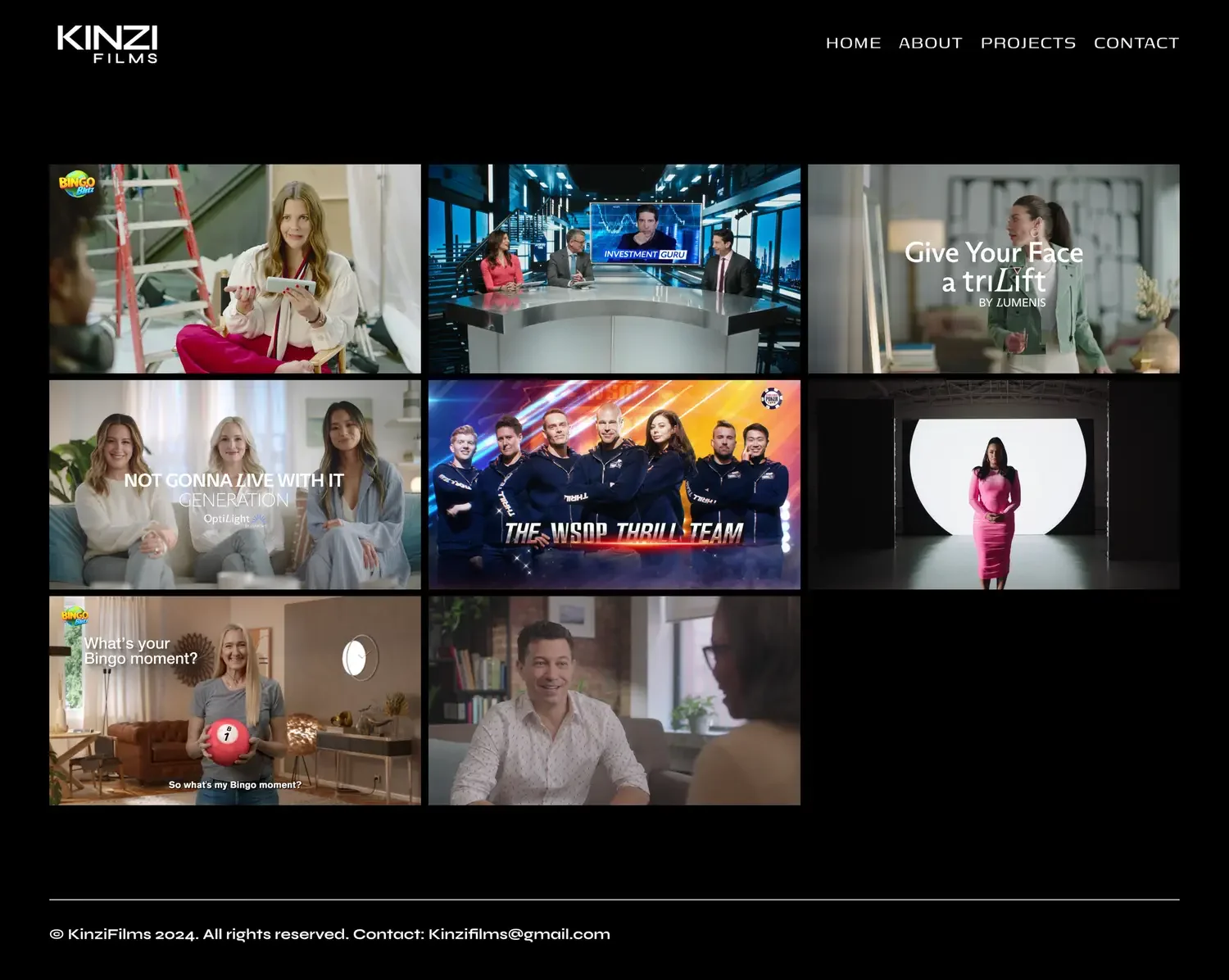Open The WSOP Thrill Team video

click(614, 484)
